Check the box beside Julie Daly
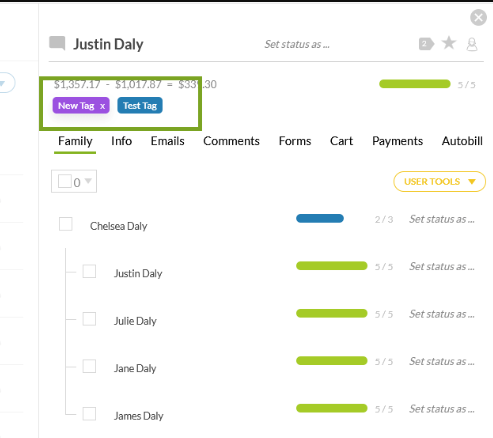Image resolution: width=493 pixels, height=438 pixels. 89,319
